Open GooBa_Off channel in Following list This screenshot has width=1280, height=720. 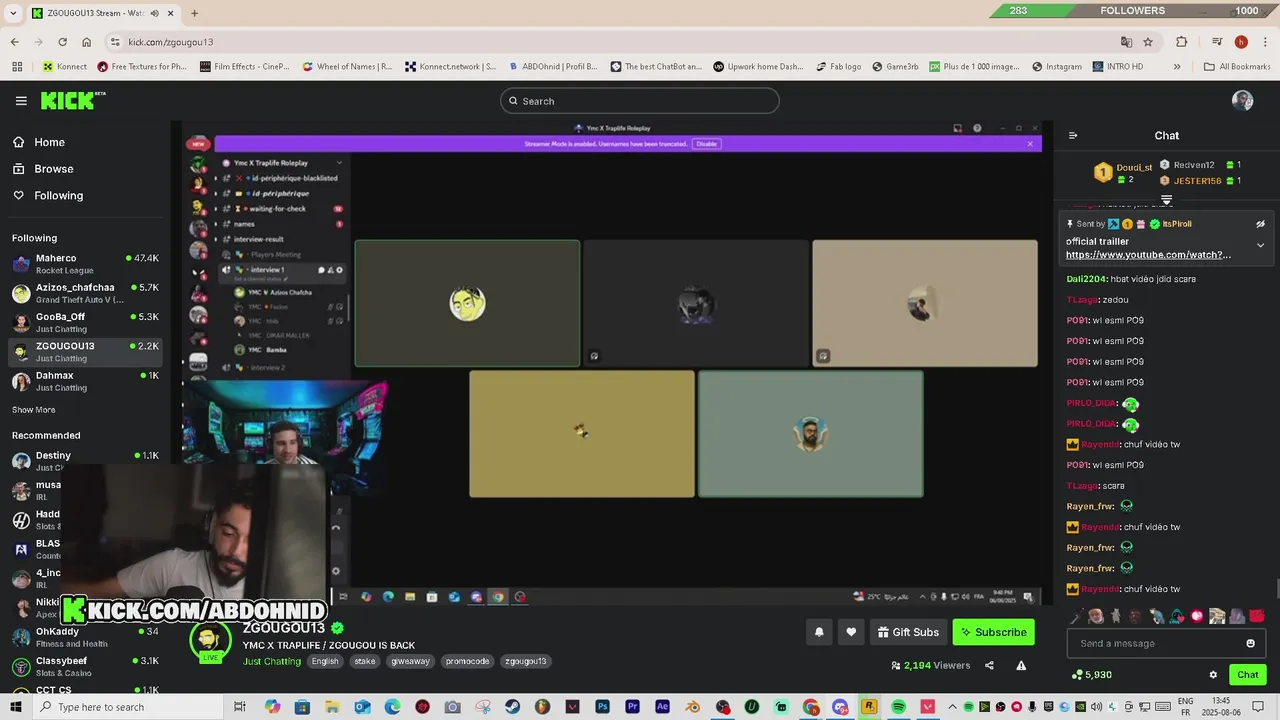tap(85, 322)
